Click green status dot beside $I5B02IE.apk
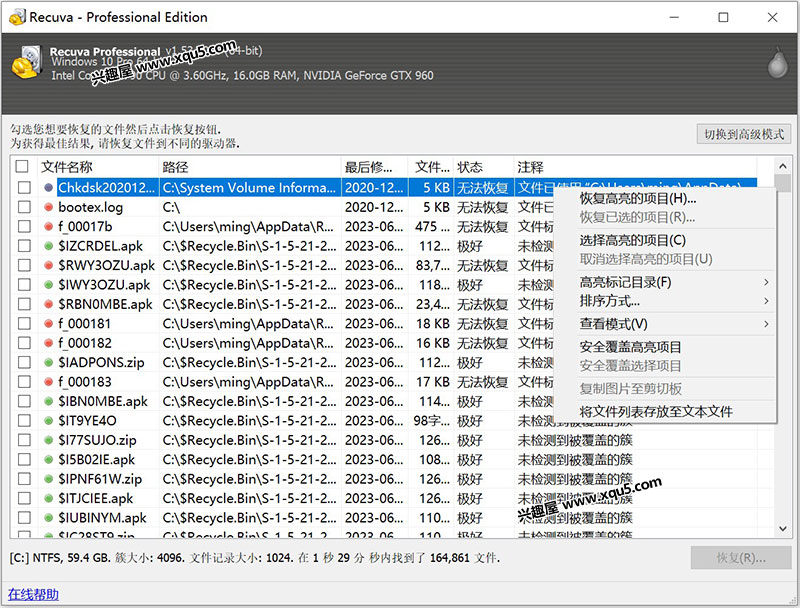The height and width of the screenshot is (608, 800). pos(48,460)
